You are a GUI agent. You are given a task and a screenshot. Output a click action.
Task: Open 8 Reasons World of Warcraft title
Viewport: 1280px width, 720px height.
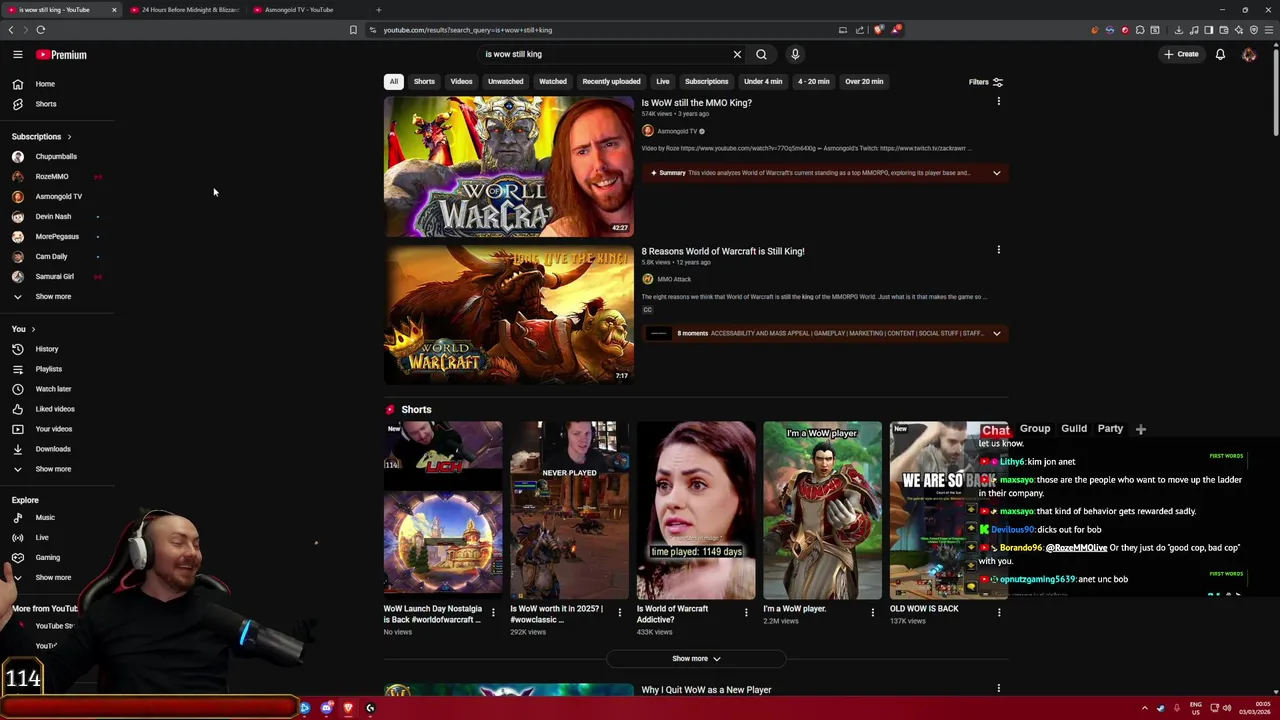point(722,251)
